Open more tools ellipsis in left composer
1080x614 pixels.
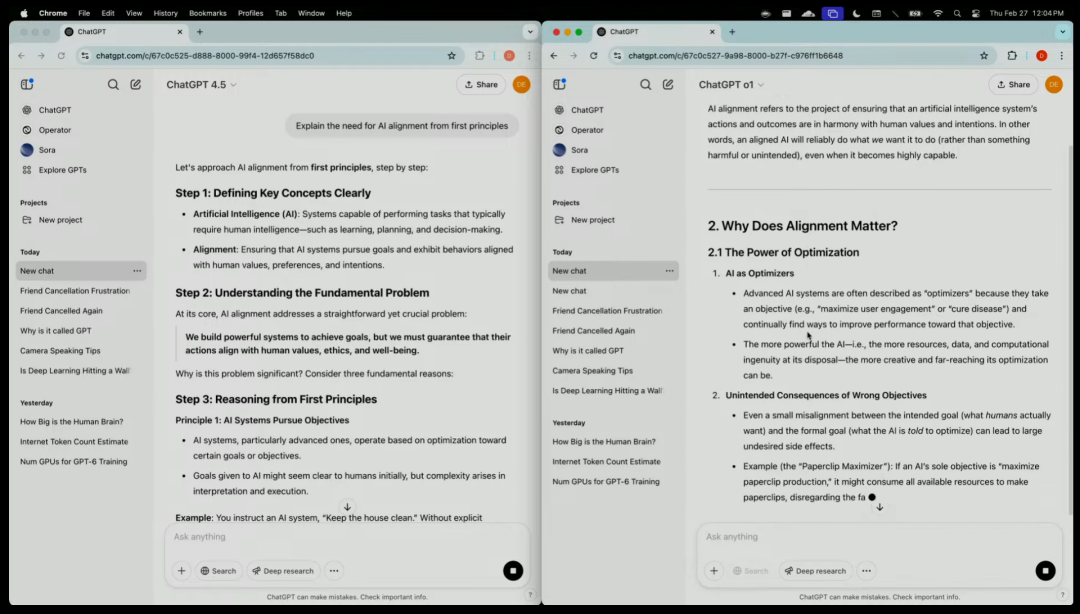click(x=334, y=571)
